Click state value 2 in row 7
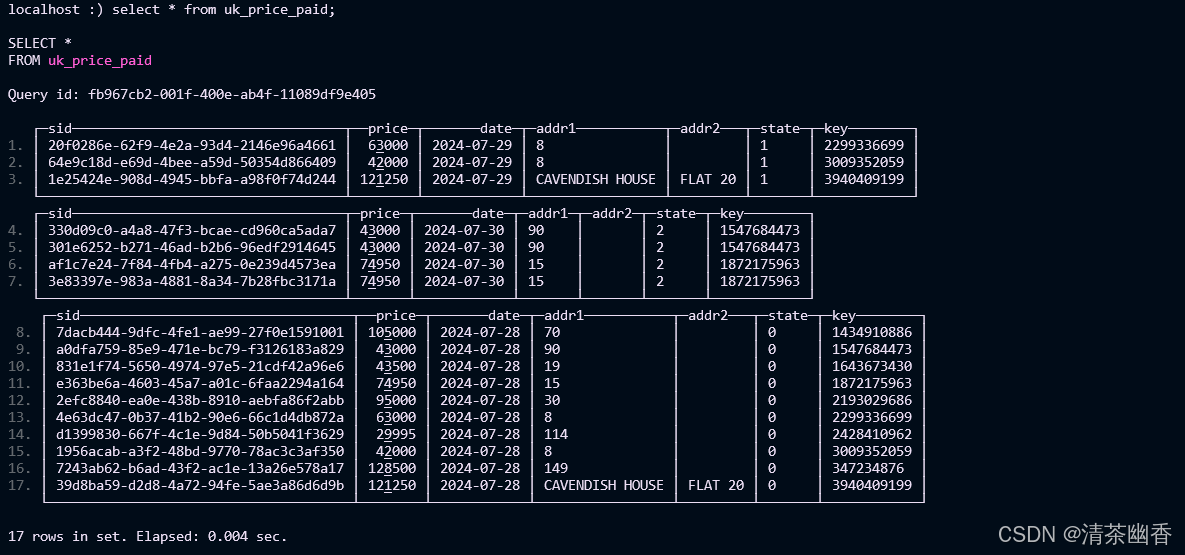The image size is (1185, 555). [660, 281]
